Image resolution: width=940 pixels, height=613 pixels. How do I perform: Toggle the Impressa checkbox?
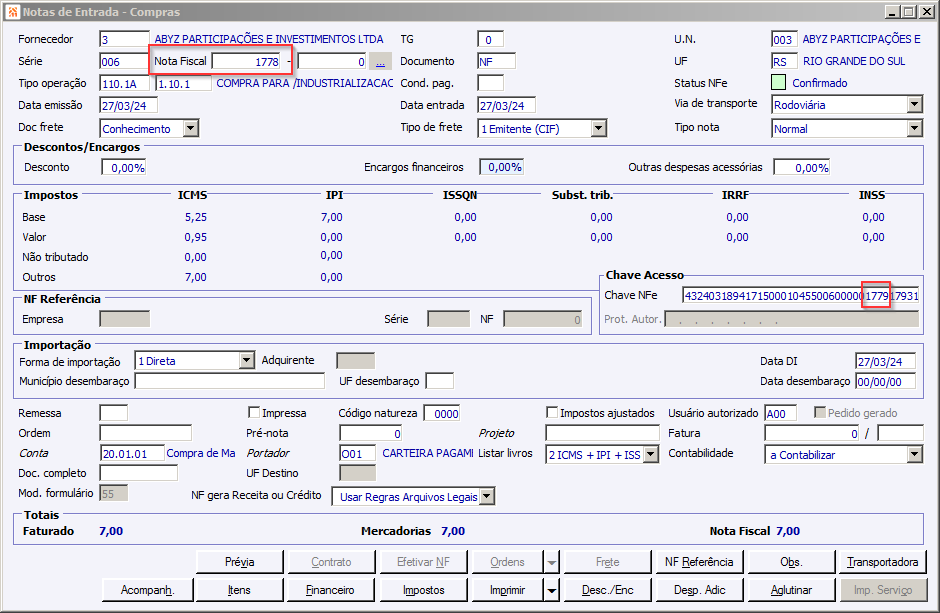tap(254, 413)
